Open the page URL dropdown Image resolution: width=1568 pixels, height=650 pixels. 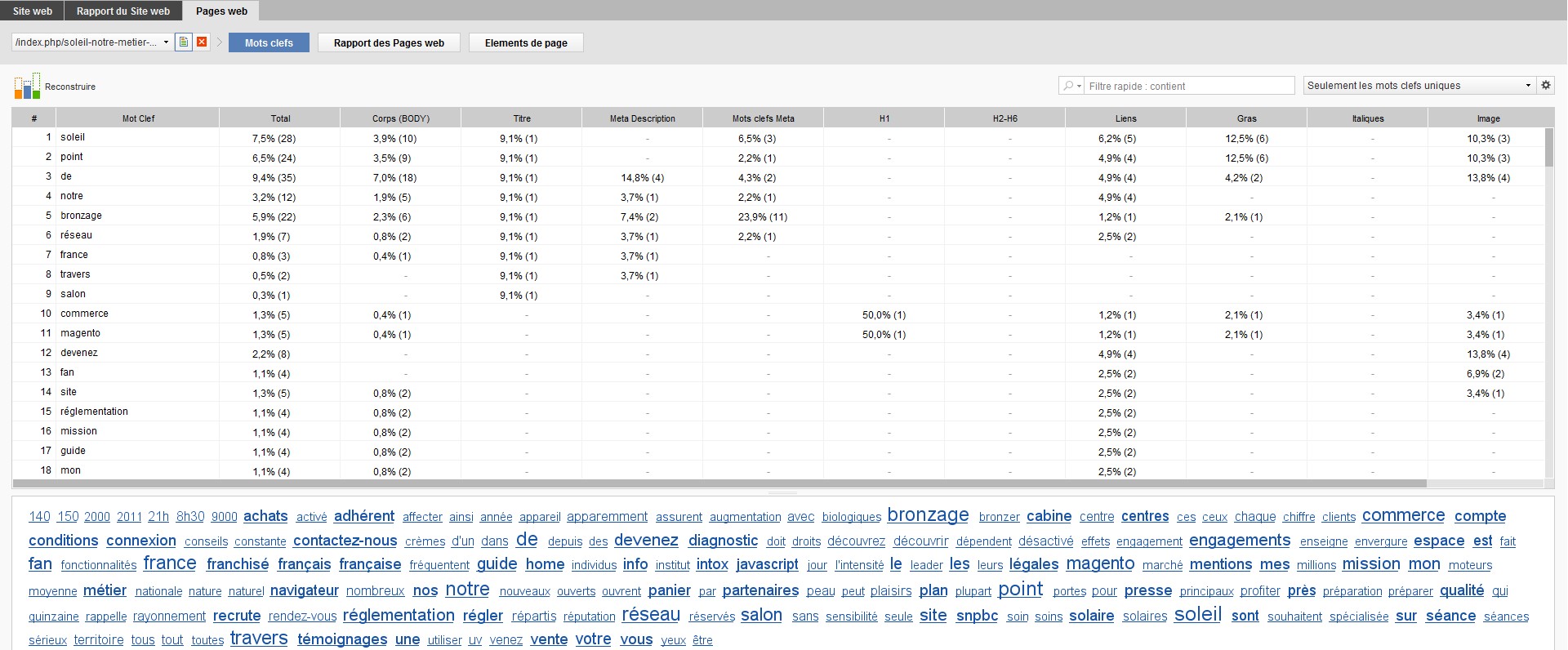pos(92,42)
